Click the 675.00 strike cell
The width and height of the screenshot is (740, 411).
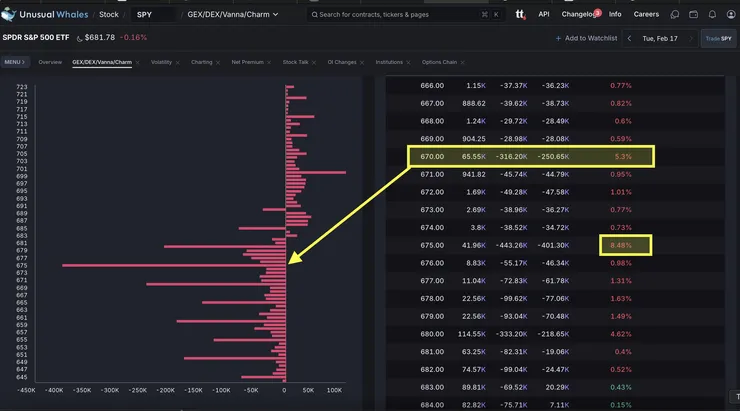(x=432, y=245)
